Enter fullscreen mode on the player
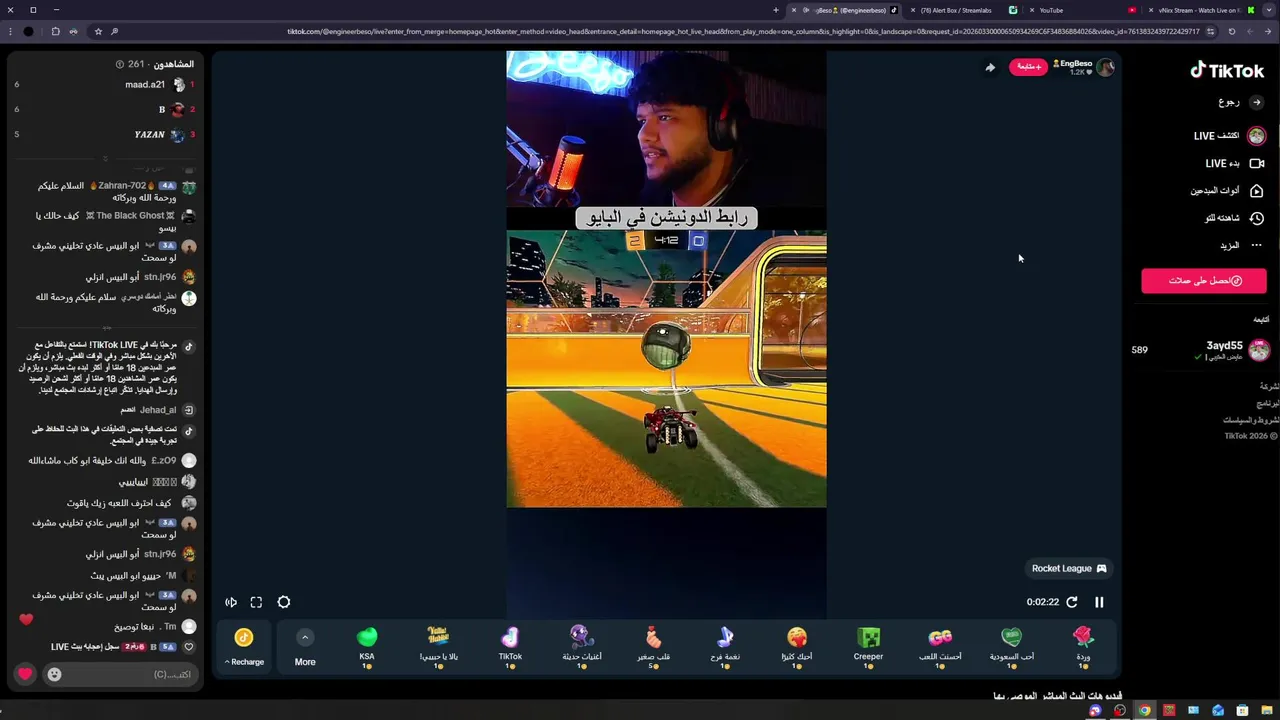 pyautogui.click(x=256, y=602)
